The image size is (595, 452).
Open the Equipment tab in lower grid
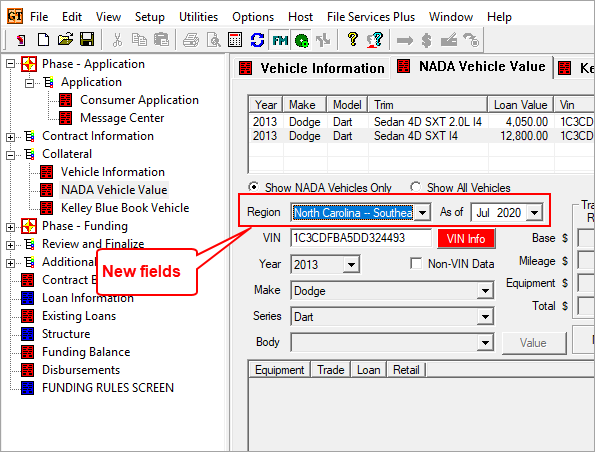(279, 370)
